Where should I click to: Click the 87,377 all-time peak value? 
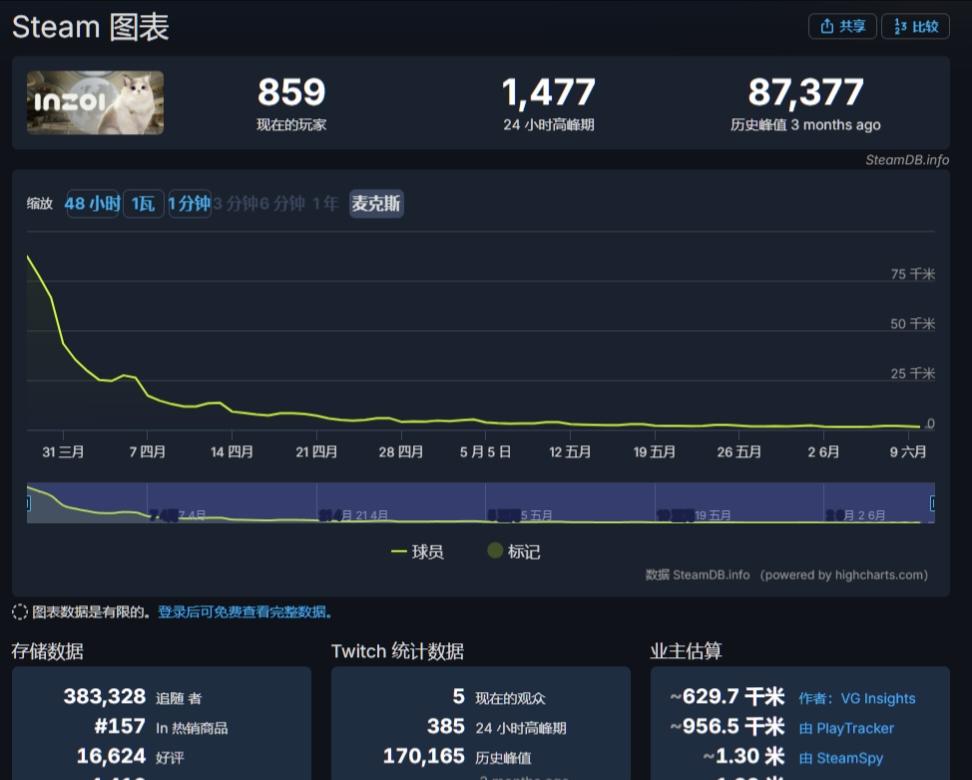pyautogui.click(x=806, y=92)
